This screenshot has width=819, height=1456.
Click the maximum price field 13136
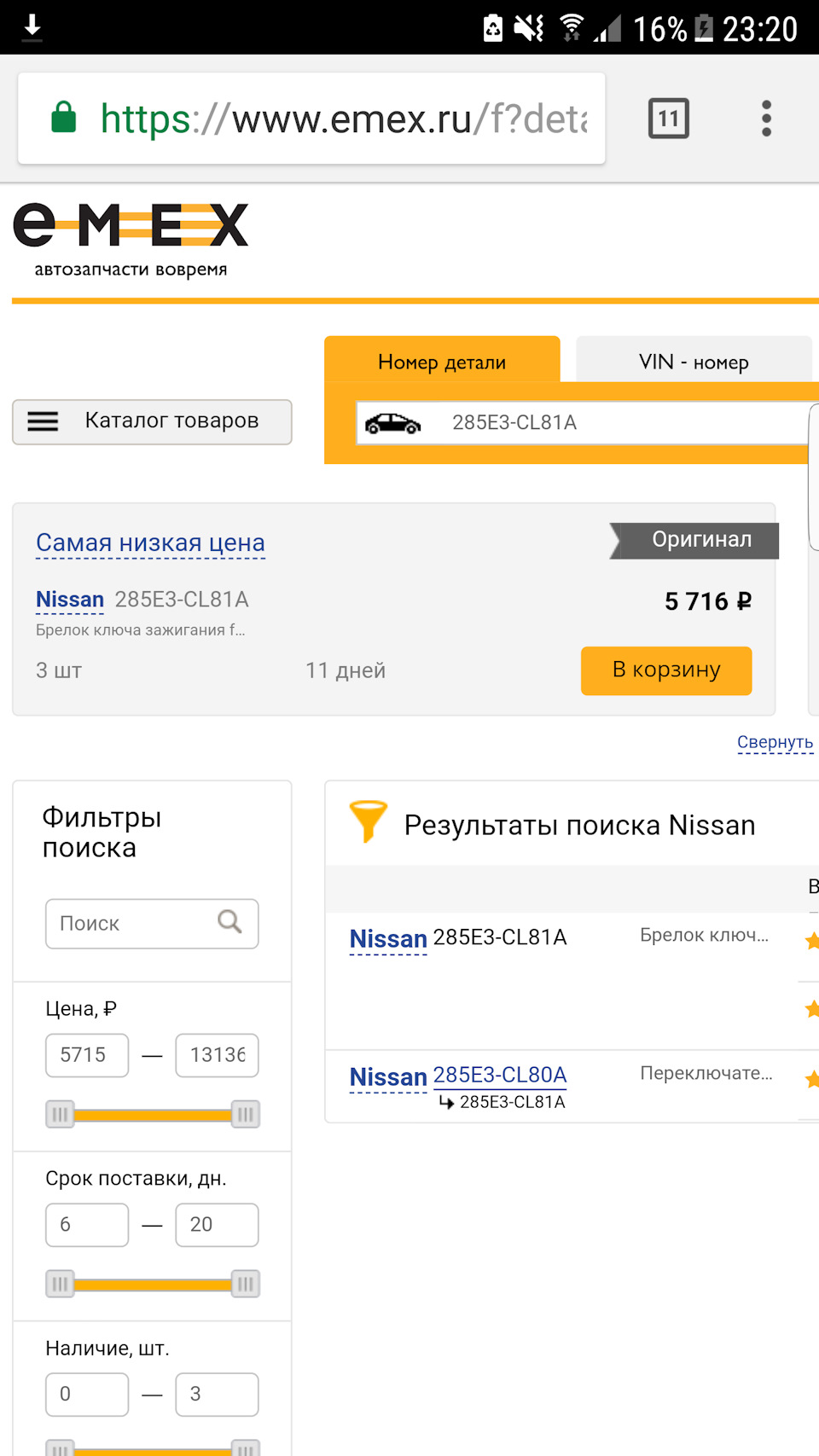tap(217, 1055)
